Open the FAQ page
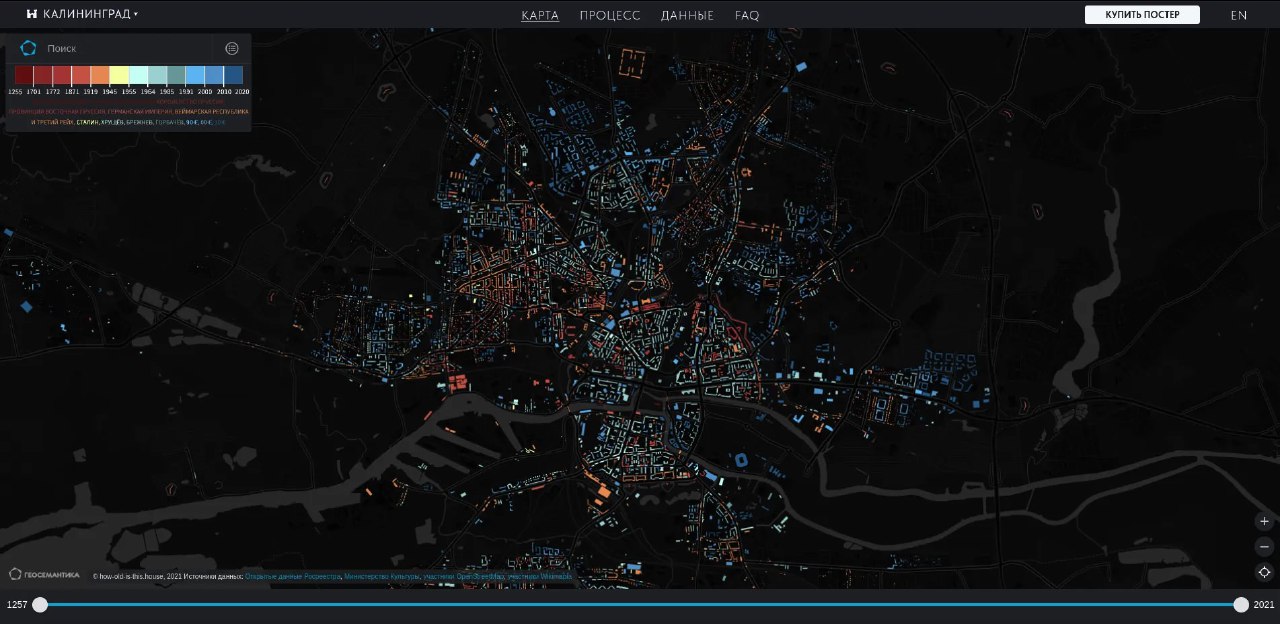 coord(747,15)
